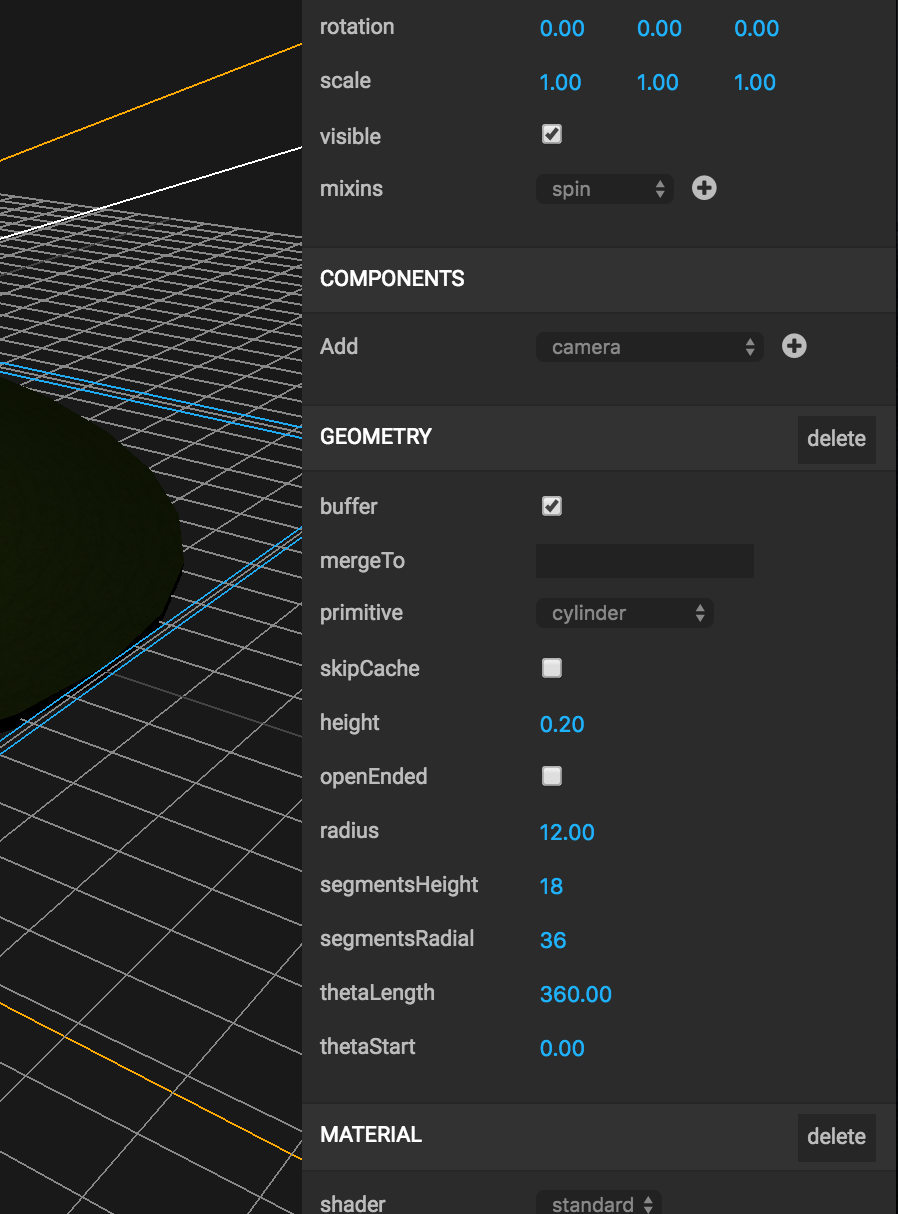Click the segmentsRadial value of 36
The image size is (898, 1214).
[553, 940]
